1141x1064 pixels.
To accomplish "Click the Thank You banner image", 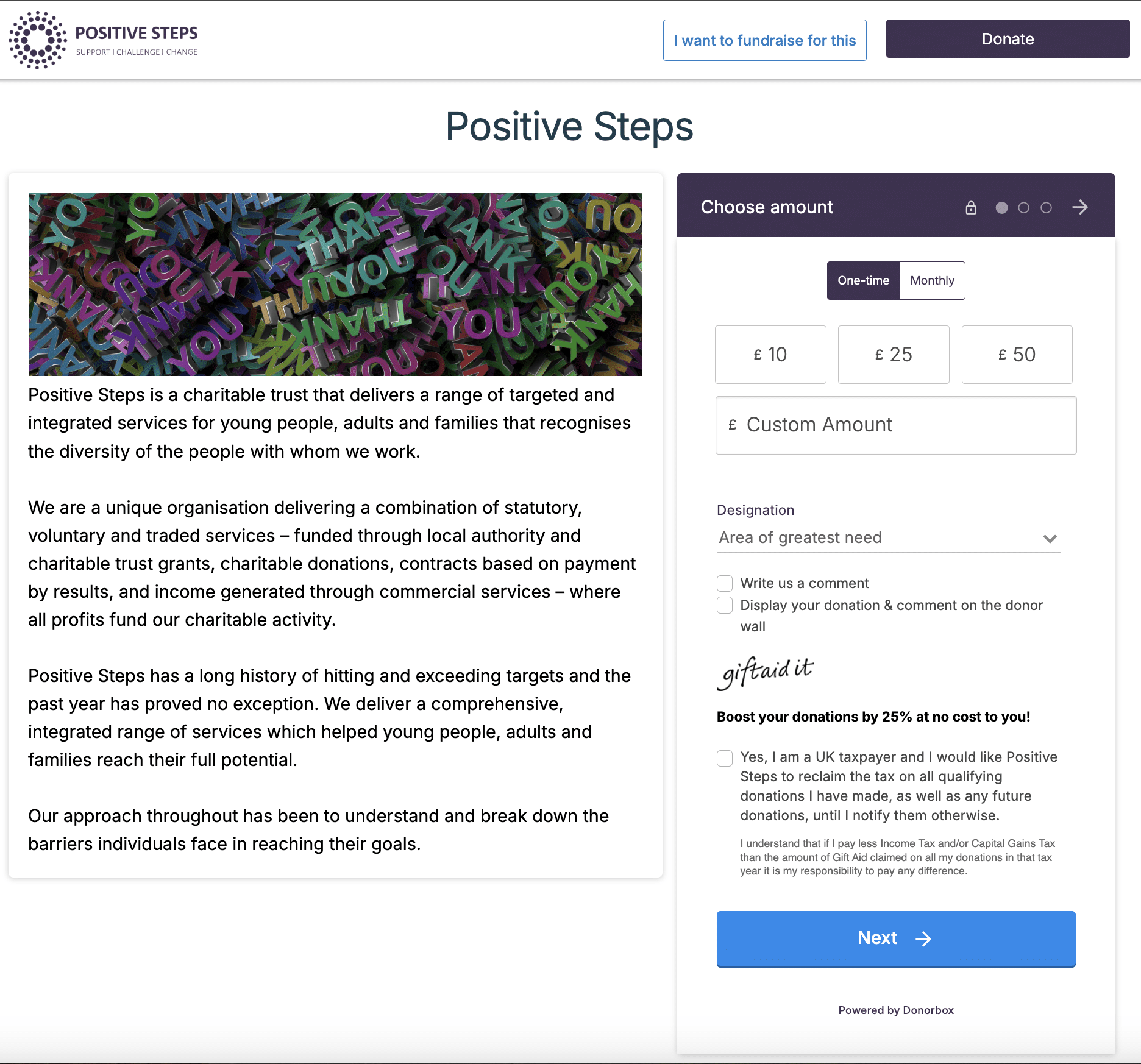I will click(335, 284).
